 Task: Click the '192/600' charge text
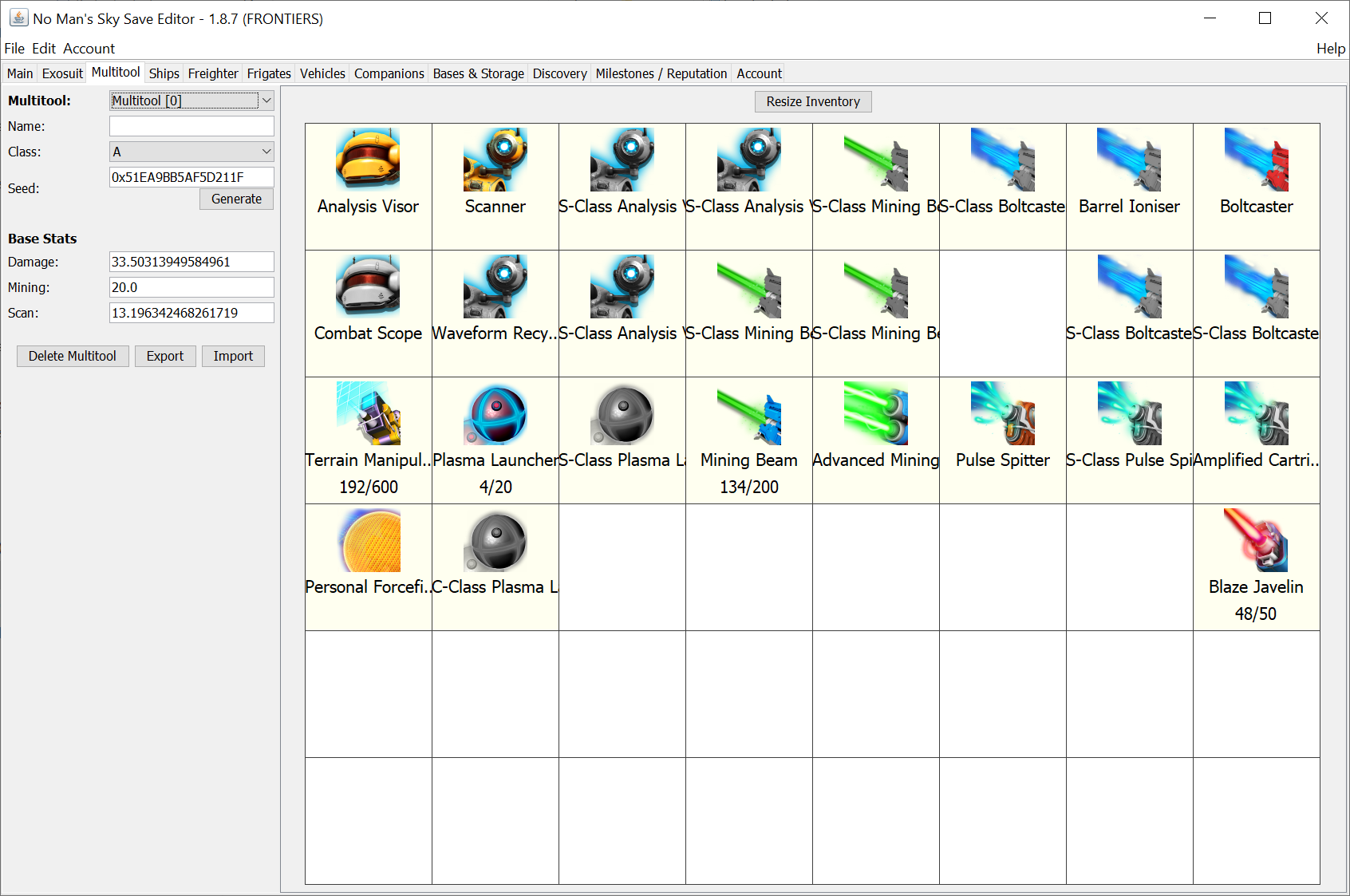click(x=368, y=487)
